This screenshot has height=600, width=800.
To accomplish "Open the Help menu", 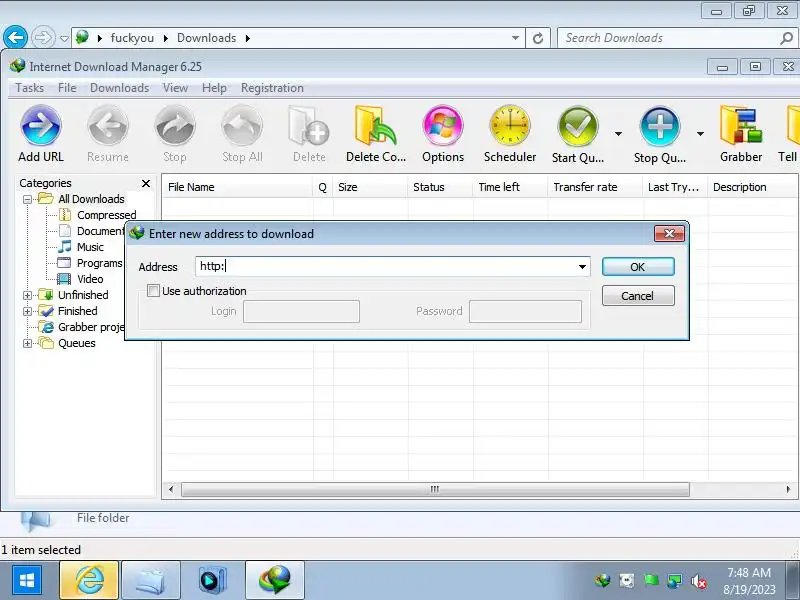I will (x=214, y=88).
